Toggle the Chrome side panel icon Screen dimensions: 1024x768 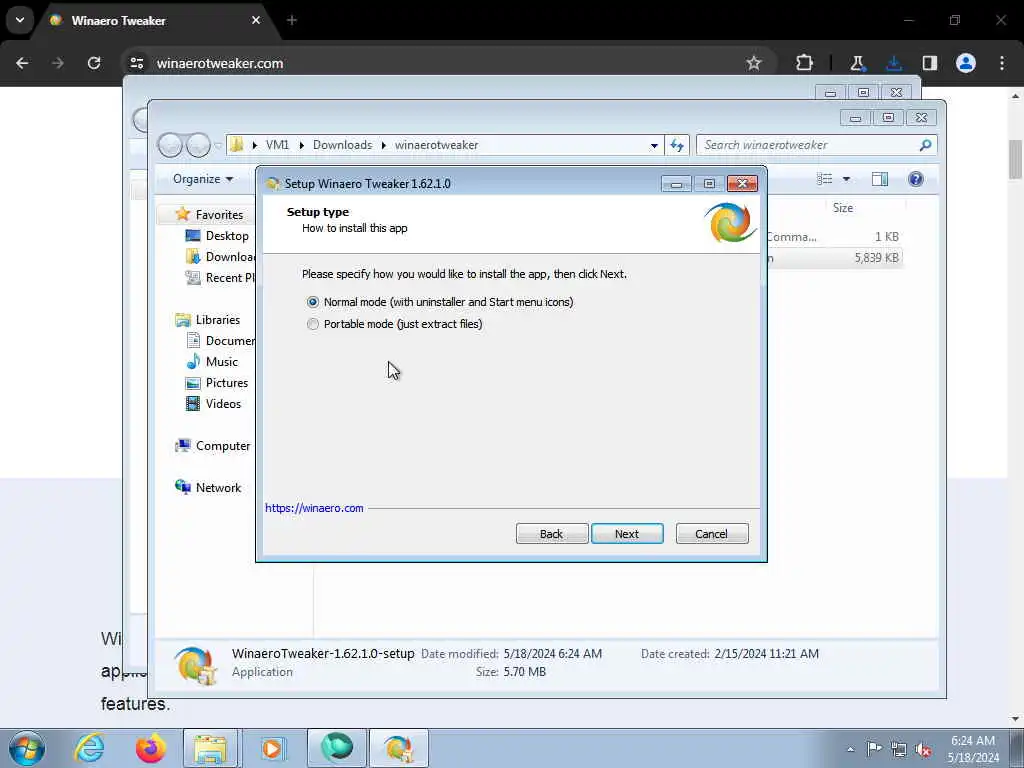click(929, 63)
